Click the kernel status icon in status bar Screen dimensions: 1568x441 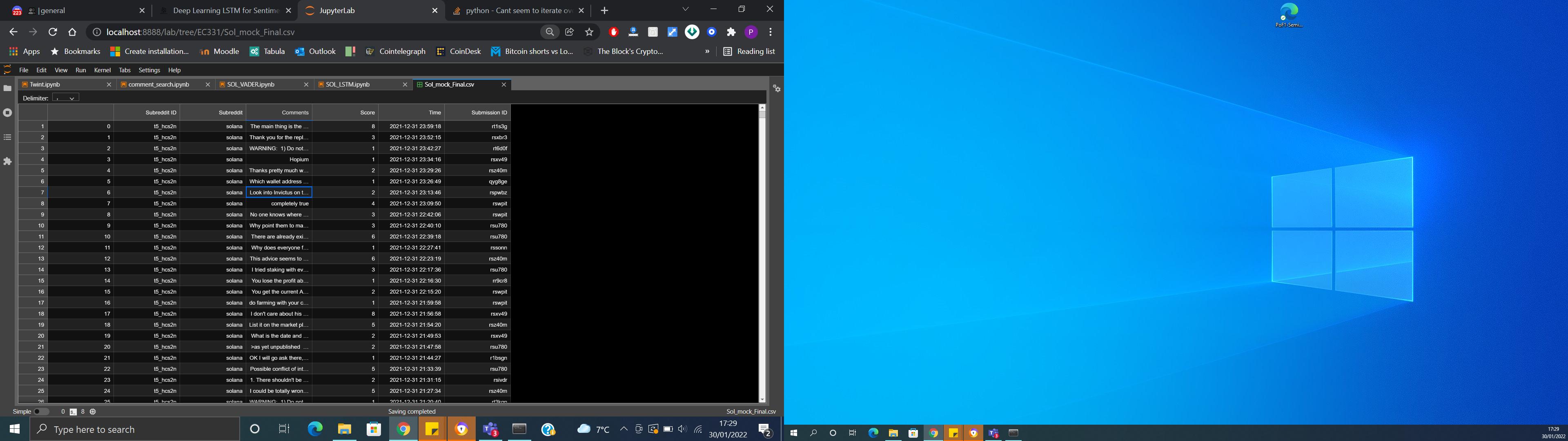pyautogui.click(x=93, y=412)
